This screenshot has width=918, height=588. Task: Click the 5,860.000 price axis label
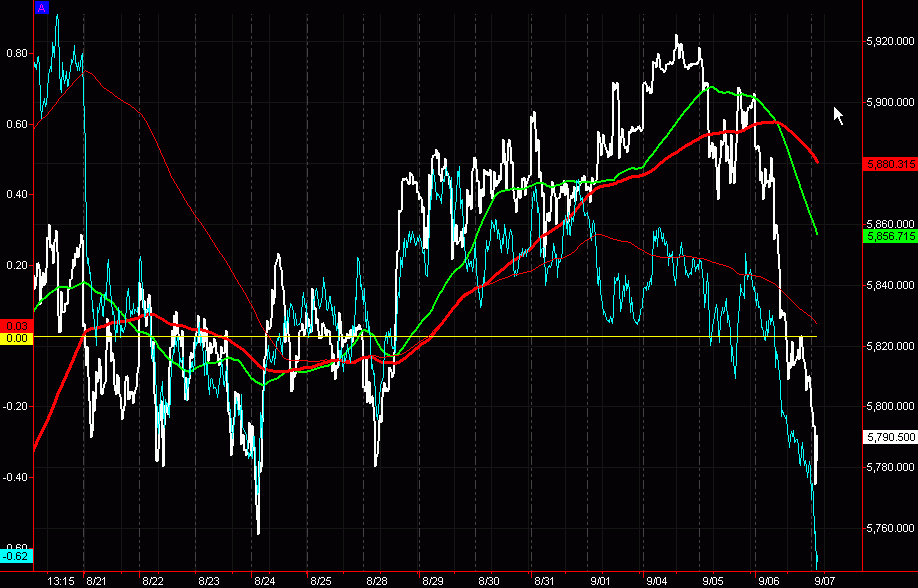pos(890,224)
